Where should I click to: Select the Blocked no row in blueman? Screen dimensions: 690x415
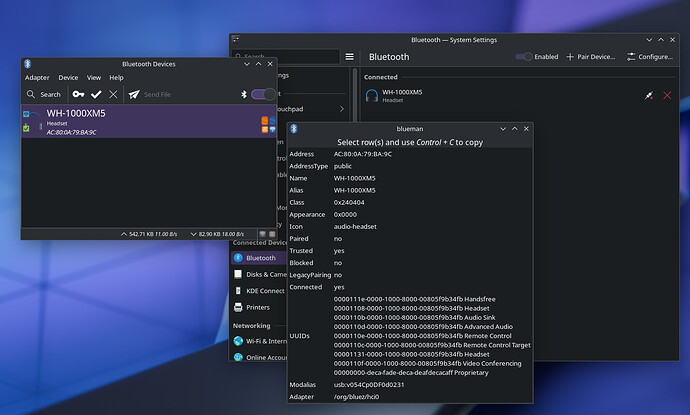point(410,263)
